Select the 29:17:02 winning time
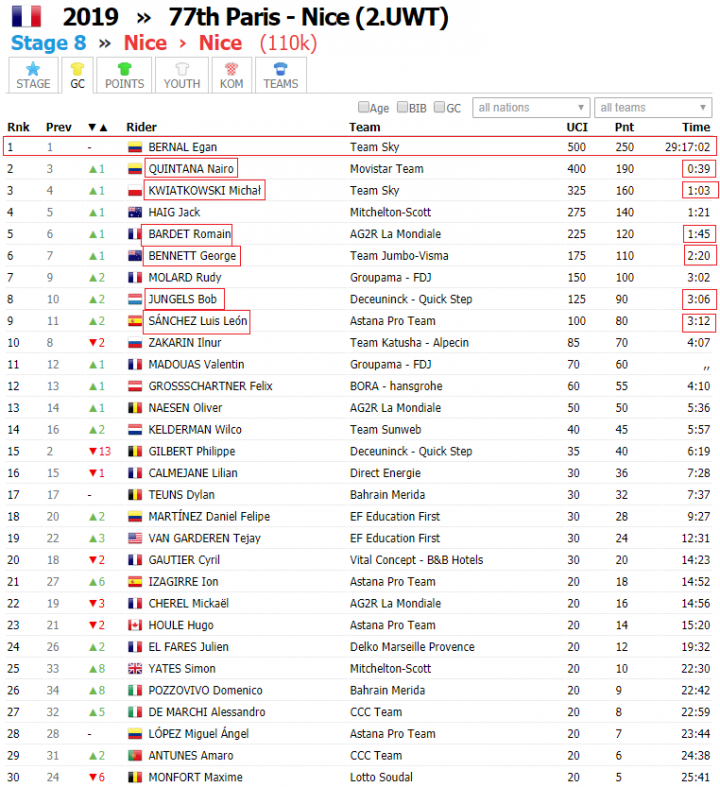Screen dimensions: 720x787 687,147
